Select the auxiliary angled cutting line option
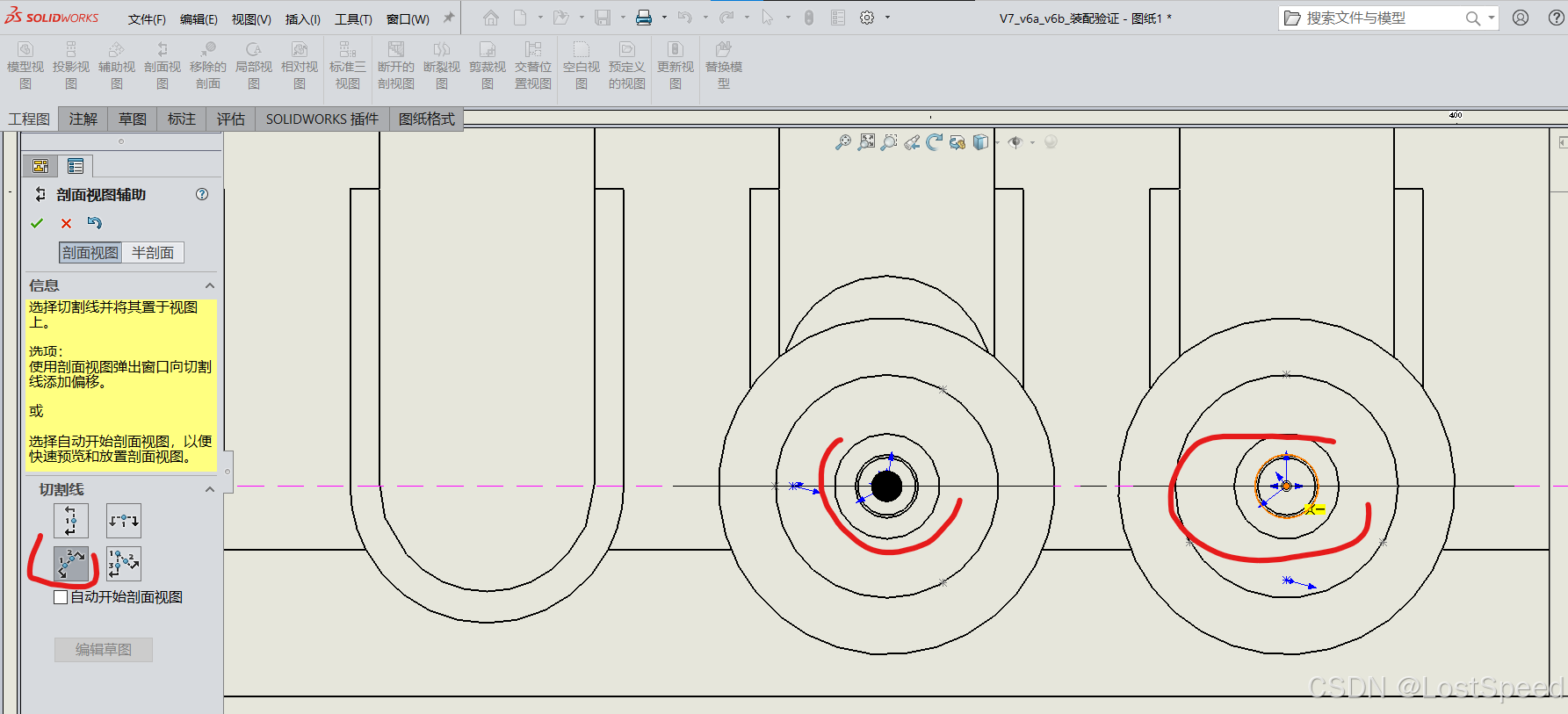The height and width of the screenshot is (714, 1568). tap(71, 564)
